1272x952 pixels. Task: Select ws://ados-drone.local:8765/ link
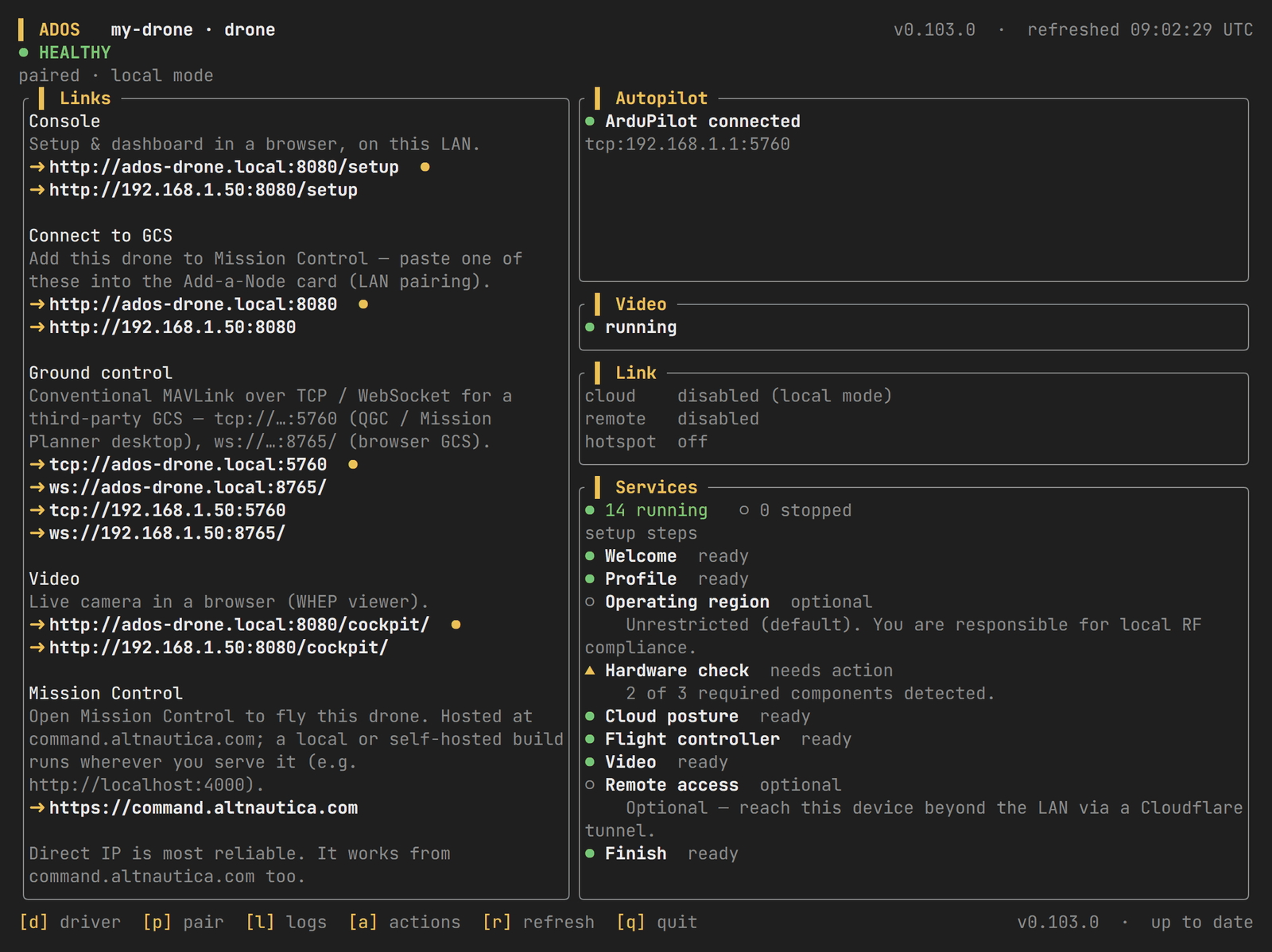click(x=188, y=487)
